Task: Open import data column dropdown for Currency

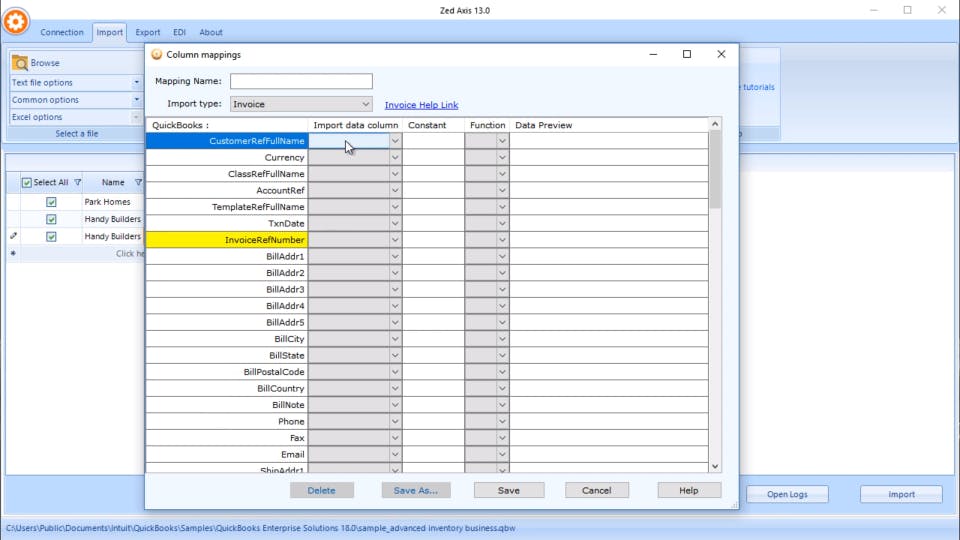Action: [395, 157]
